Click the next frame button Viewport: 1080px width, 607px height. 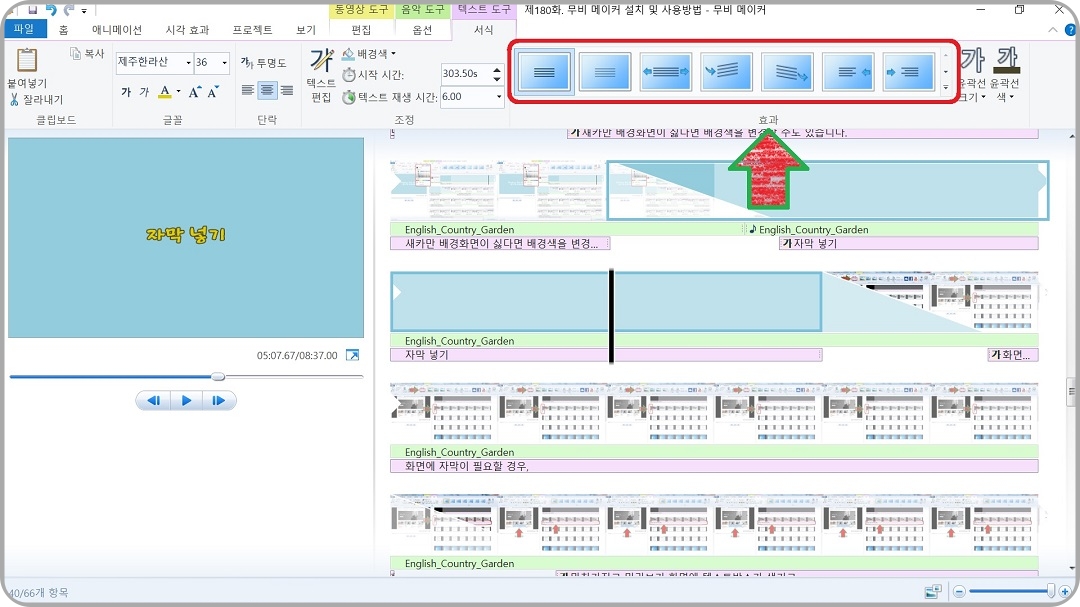[x=219, y=400]
